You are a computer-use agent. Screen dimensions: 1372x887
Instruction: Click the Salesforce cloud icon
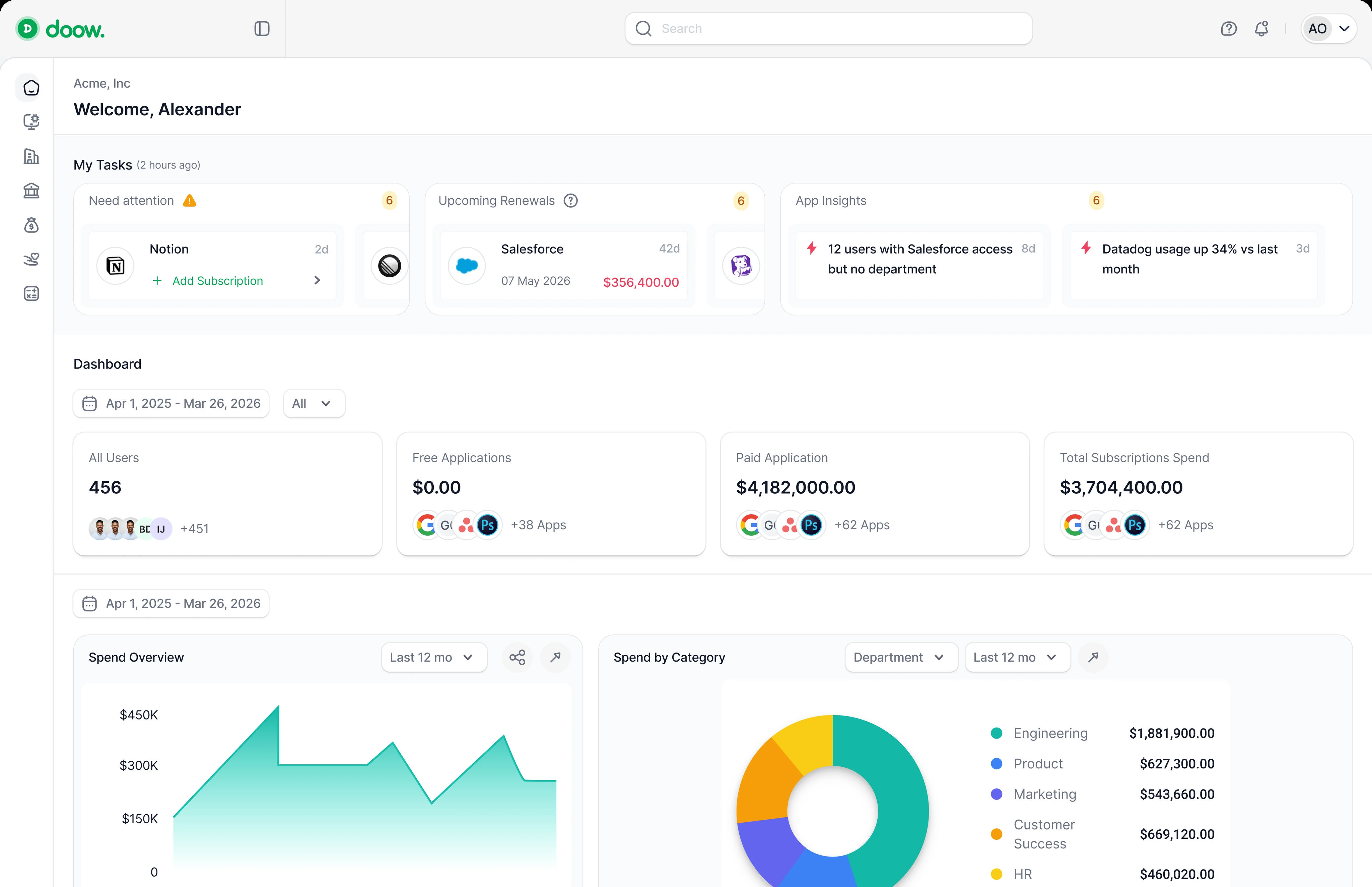pos(467,266)
